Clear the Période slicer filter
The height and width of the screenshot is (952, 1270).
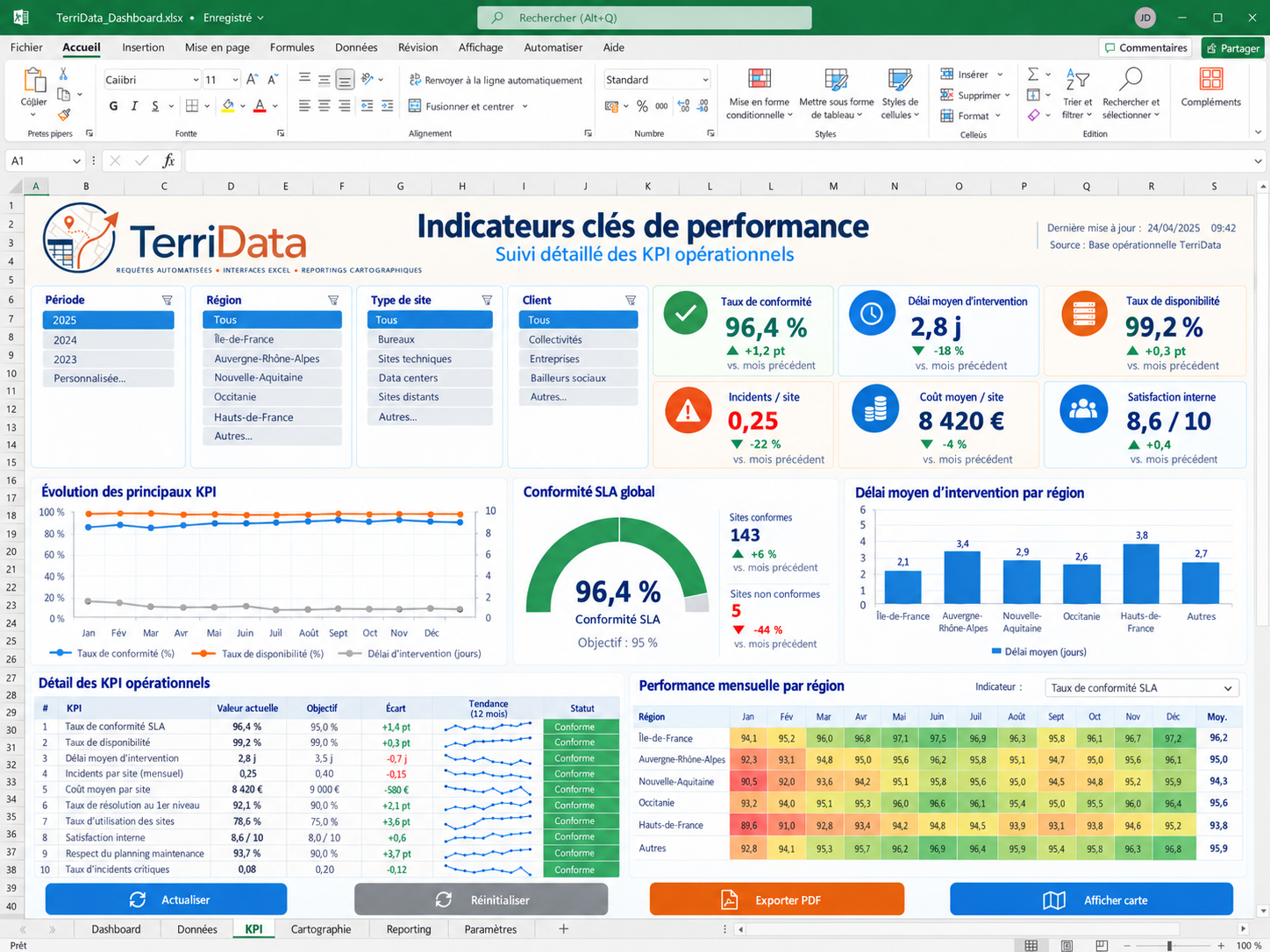click(168, 300)
